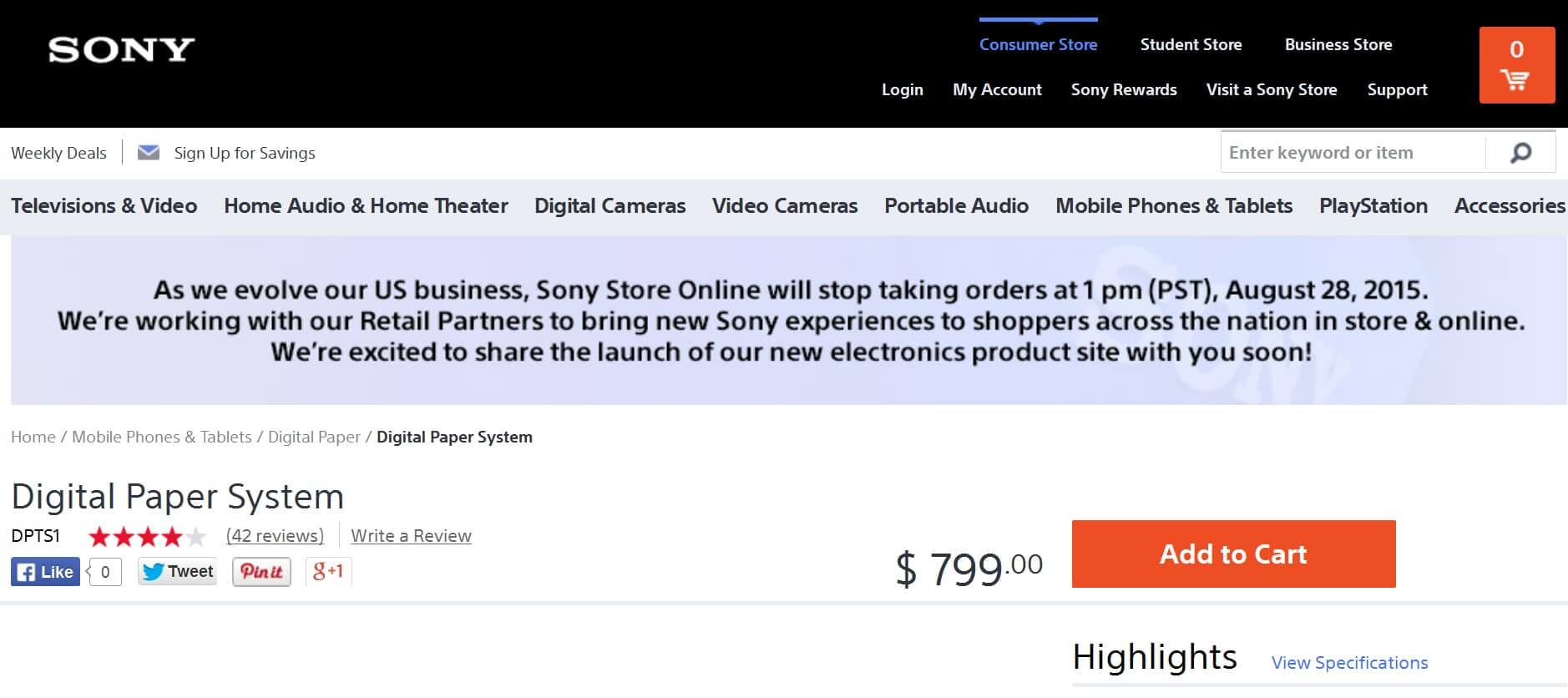Viewport: 1568px width, 698px height.
Task: Click the search magnifier icon
Action: (1520, 153)
